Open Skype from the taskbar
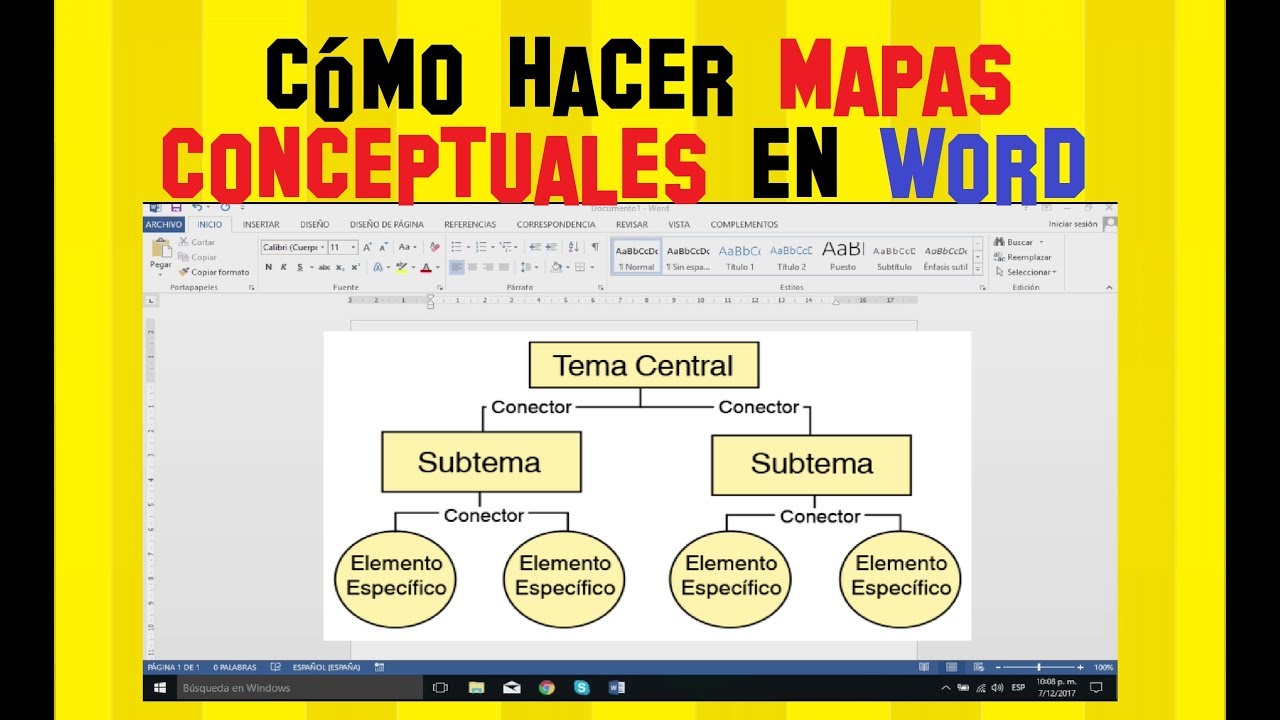 click(582, 687)
